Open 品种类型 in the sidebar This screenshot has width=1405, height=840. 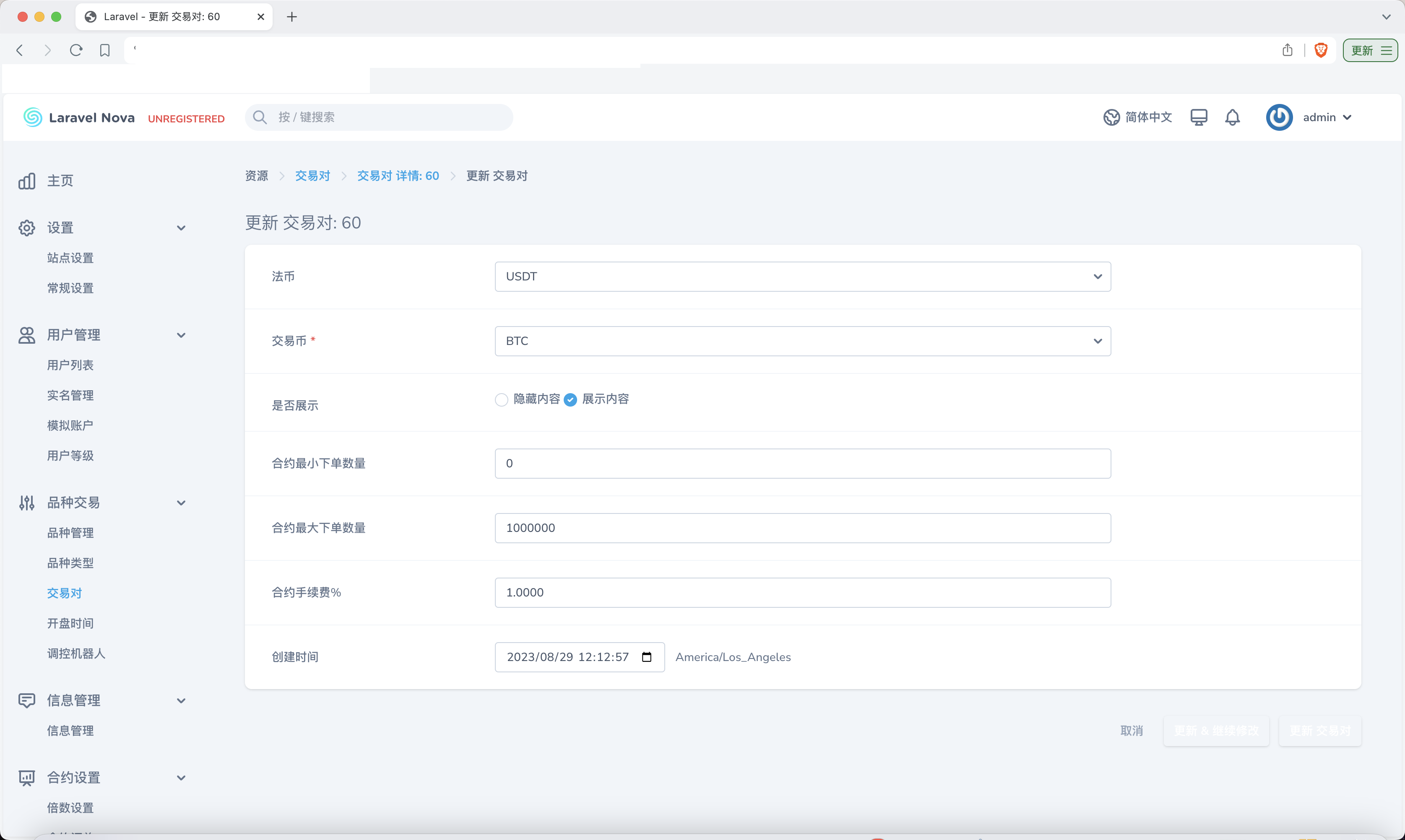[70, 563]
